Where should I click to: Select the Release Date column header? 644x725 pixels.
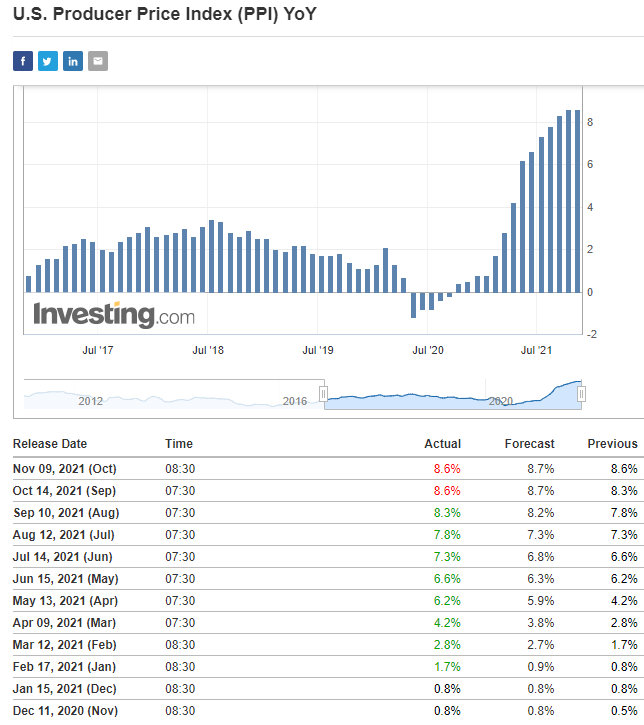pos(50,444)
